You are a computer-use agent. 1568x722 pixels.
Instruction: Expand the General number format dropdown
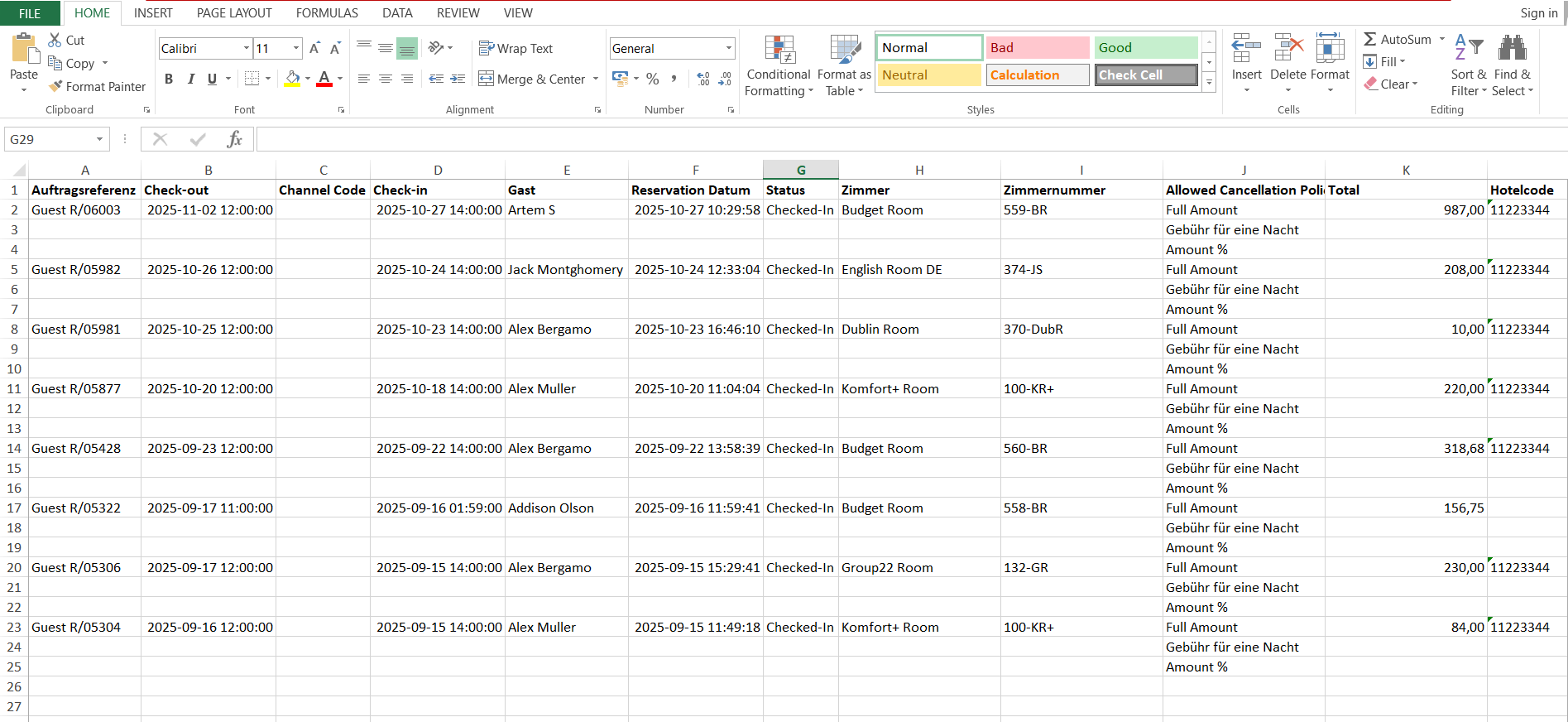tap(728, 49)
